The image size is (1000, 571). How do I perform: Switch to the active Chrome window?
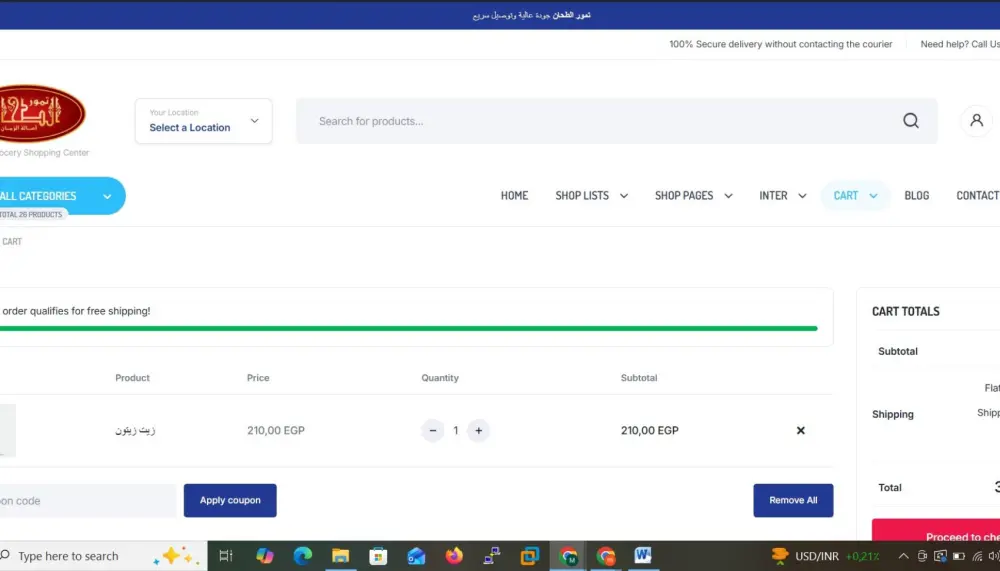click(x=568, y=556)
